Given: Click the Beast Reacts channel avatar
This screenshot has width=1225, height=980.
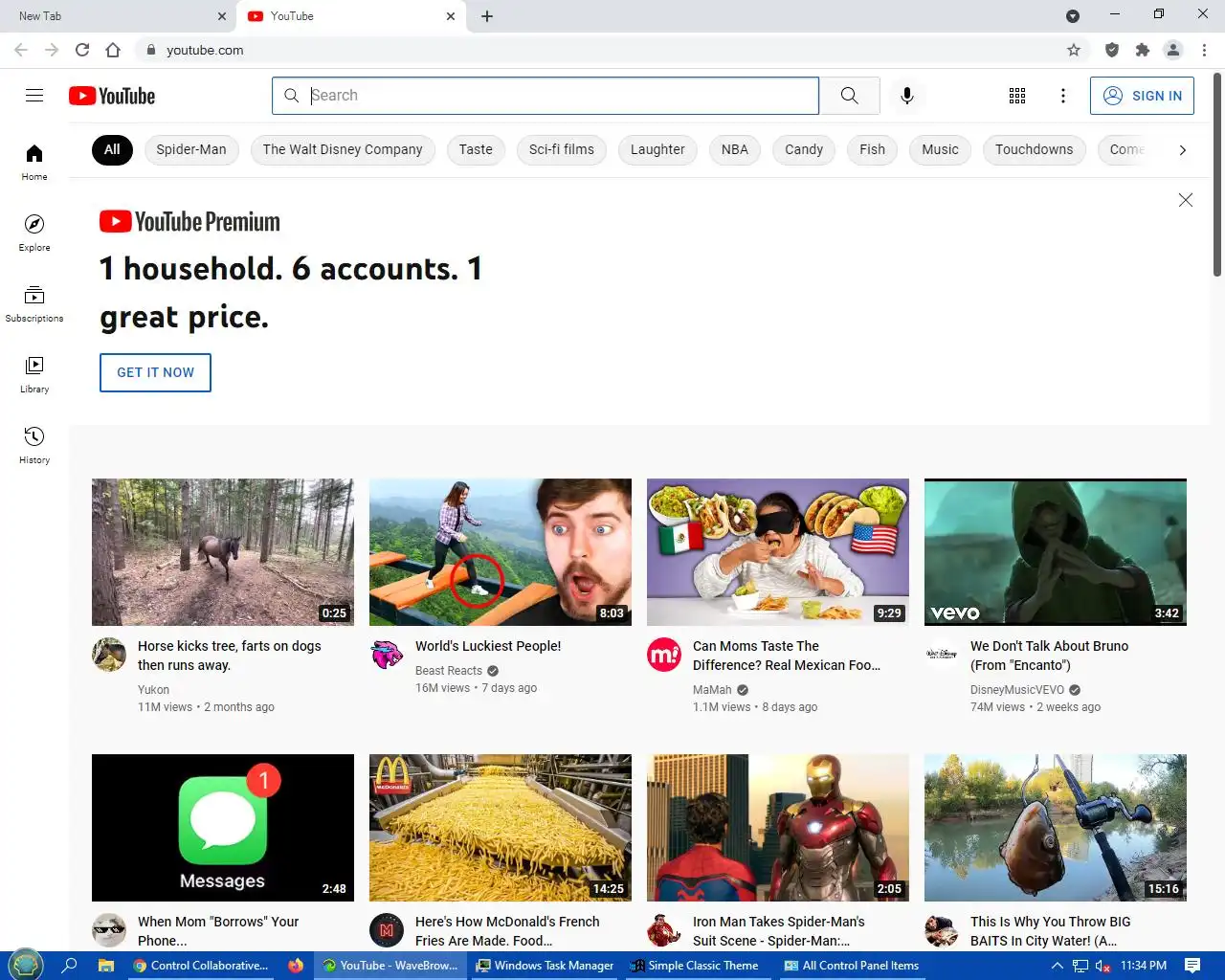Looking at the screenshot, I should 387,655.
